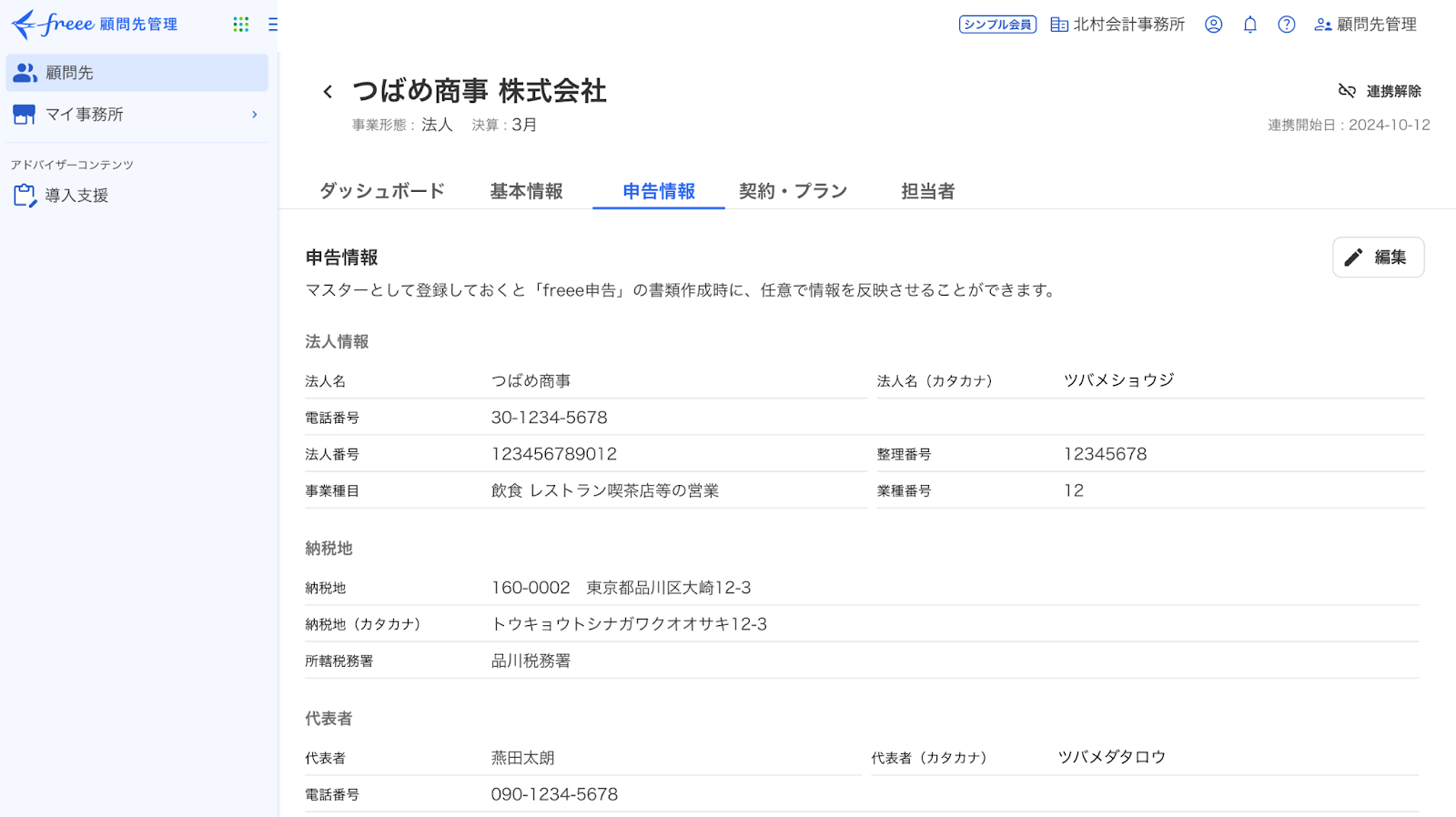Click the 連携解除 link text

tap(1393, 91)
